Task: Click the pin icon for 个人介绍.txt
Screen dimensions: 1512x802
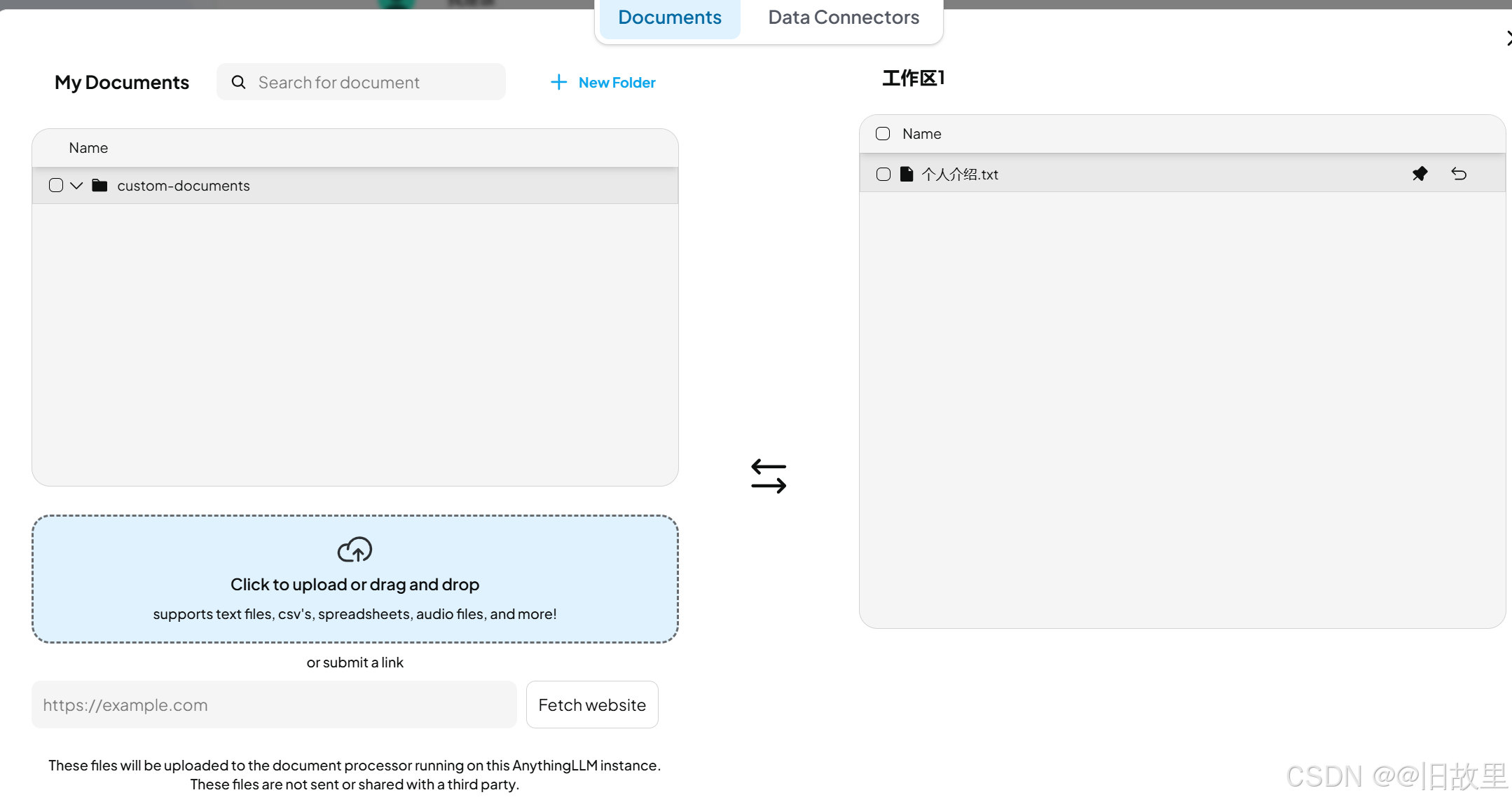Action: tap(1420, 174)
